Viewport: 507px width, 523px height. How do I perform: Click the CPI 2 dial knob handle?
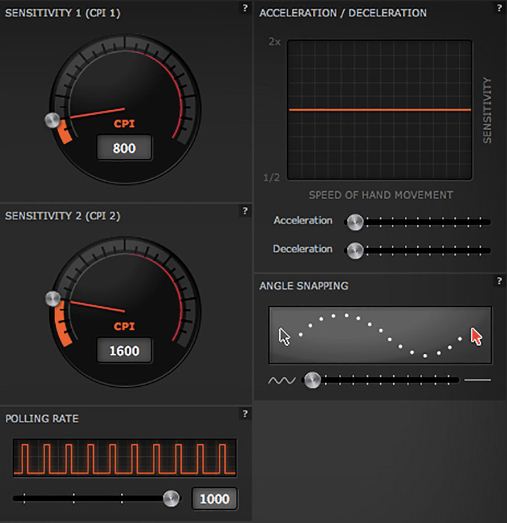click(53, 299)
